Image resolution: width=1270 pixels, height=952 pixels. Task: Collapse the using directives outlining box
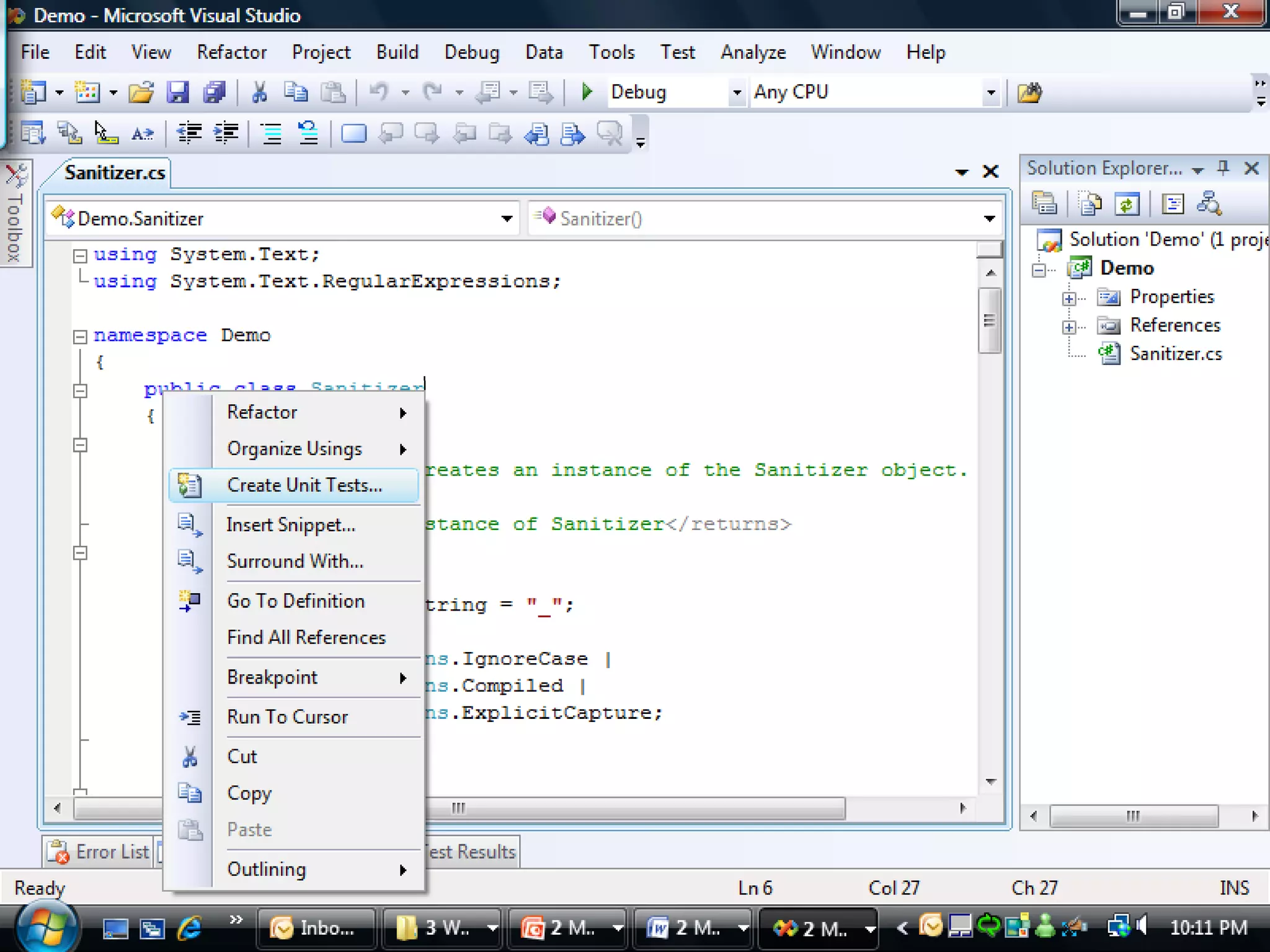coord(80,255)
